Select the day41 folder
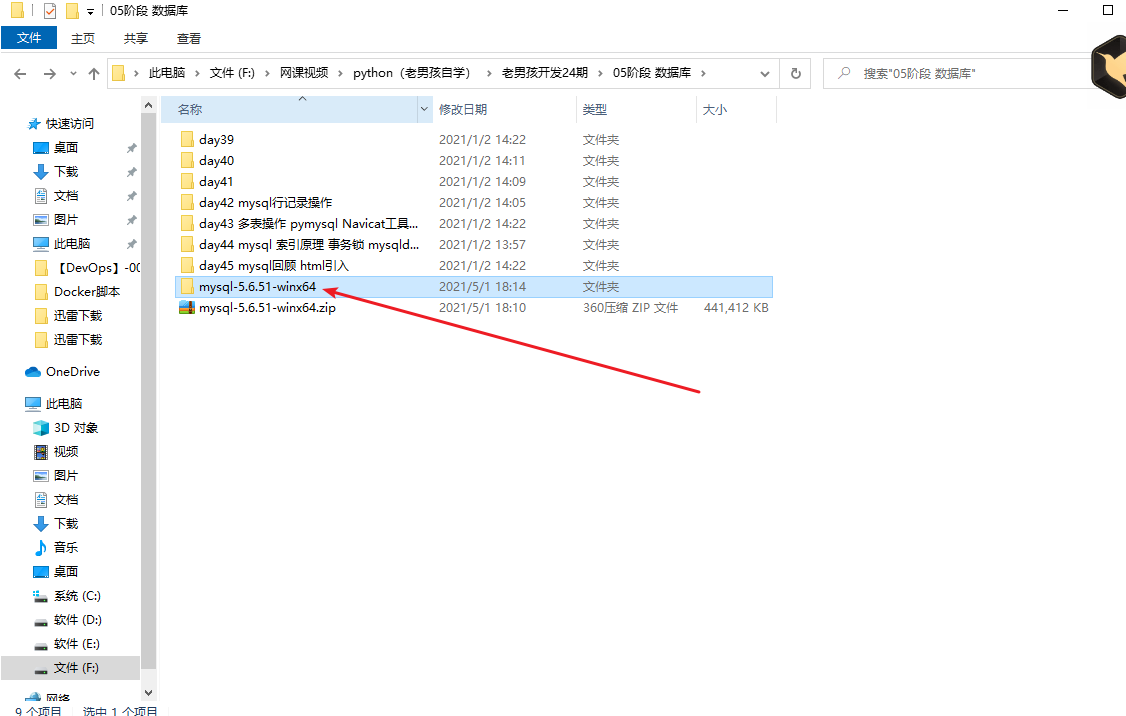Viewport: 1126px width, 716px height. coord(216,182)
